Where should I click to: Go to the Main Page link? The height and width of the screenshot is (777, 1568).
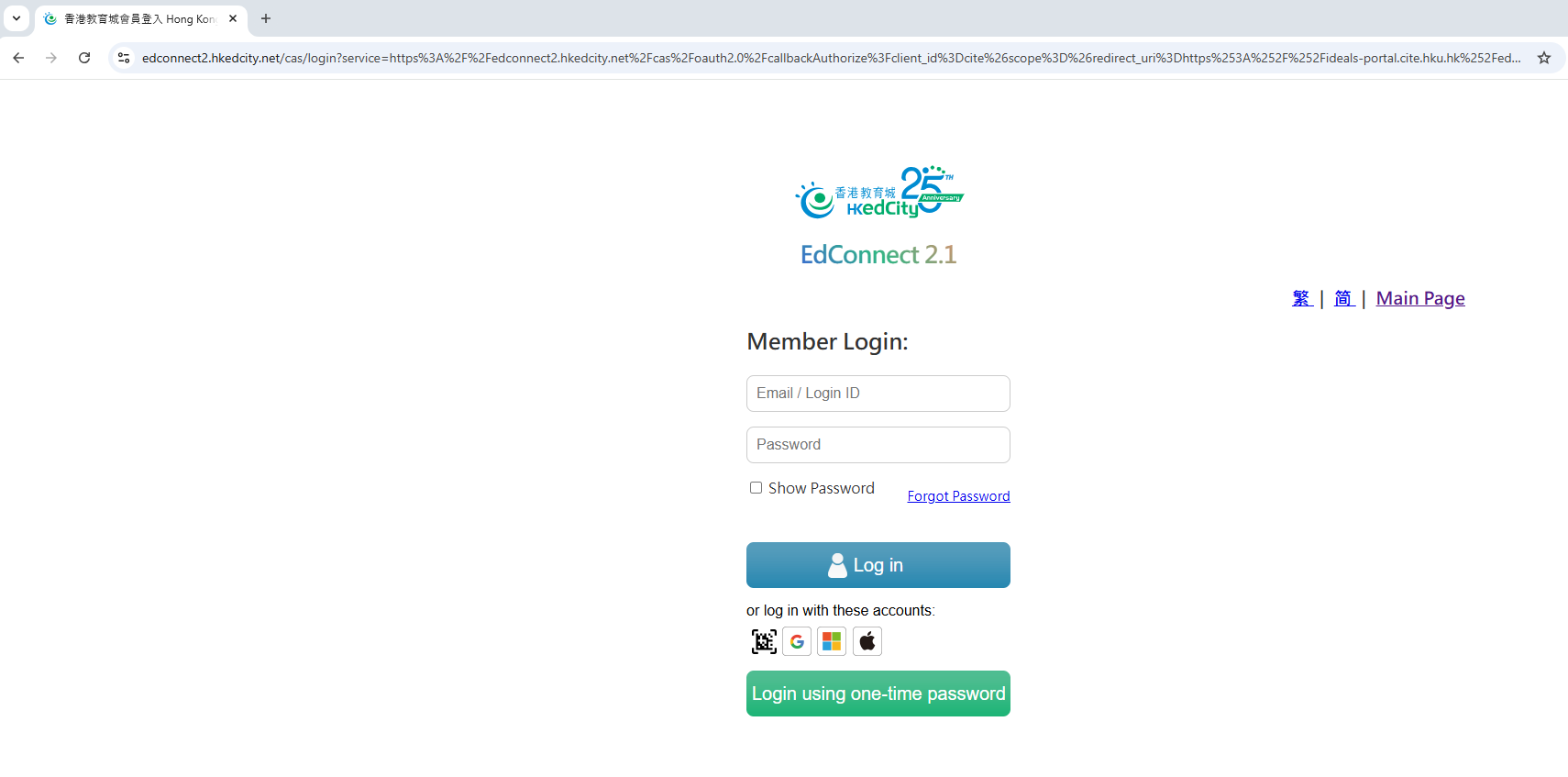pyautogui.click(x=1420, y=298)
